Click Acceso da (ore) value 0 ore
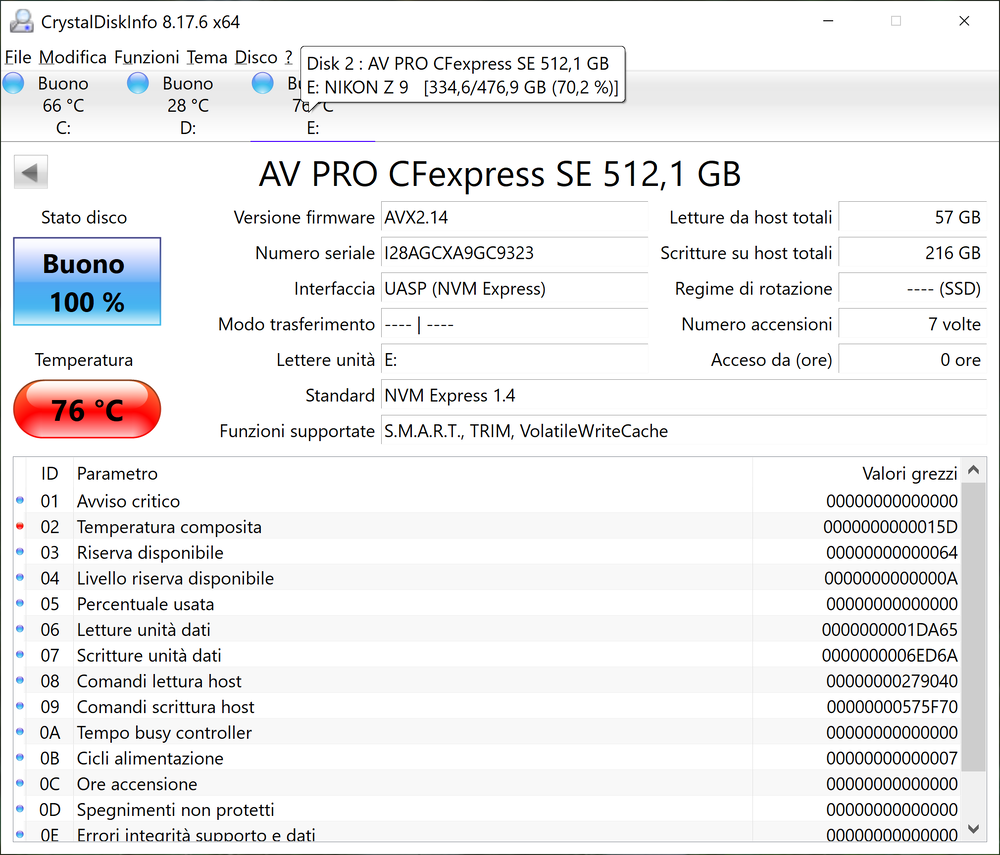Viewport: 1000px width, 855px height. pos(913,360)
